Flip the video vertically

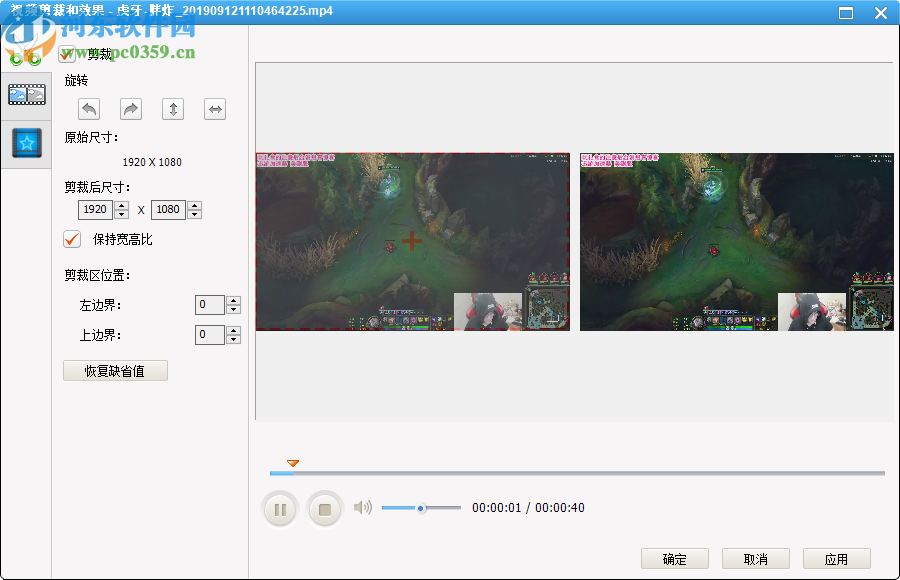172,109
